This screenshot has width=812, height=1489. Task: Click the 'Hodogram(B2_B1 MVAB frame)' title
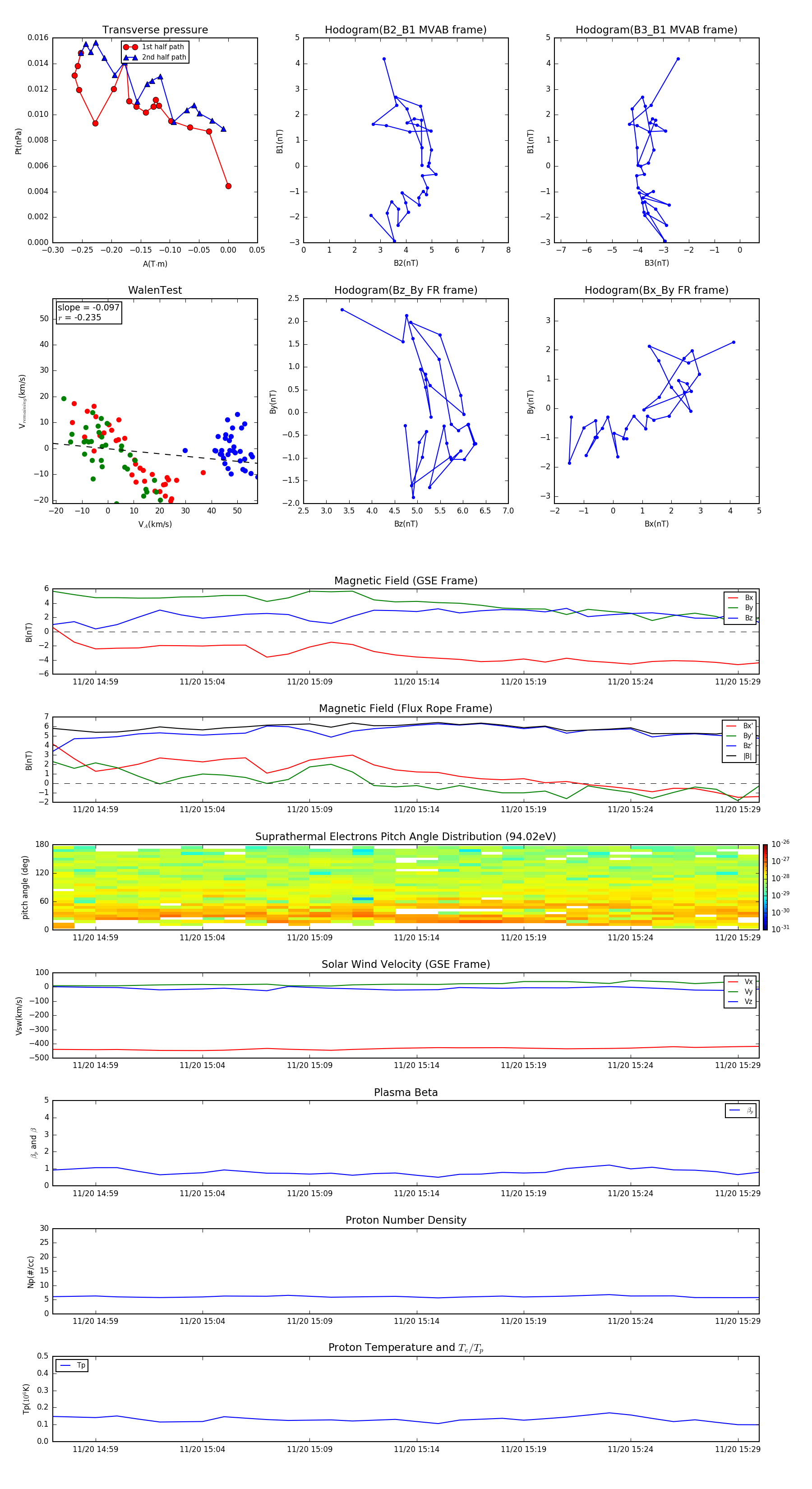406,30
